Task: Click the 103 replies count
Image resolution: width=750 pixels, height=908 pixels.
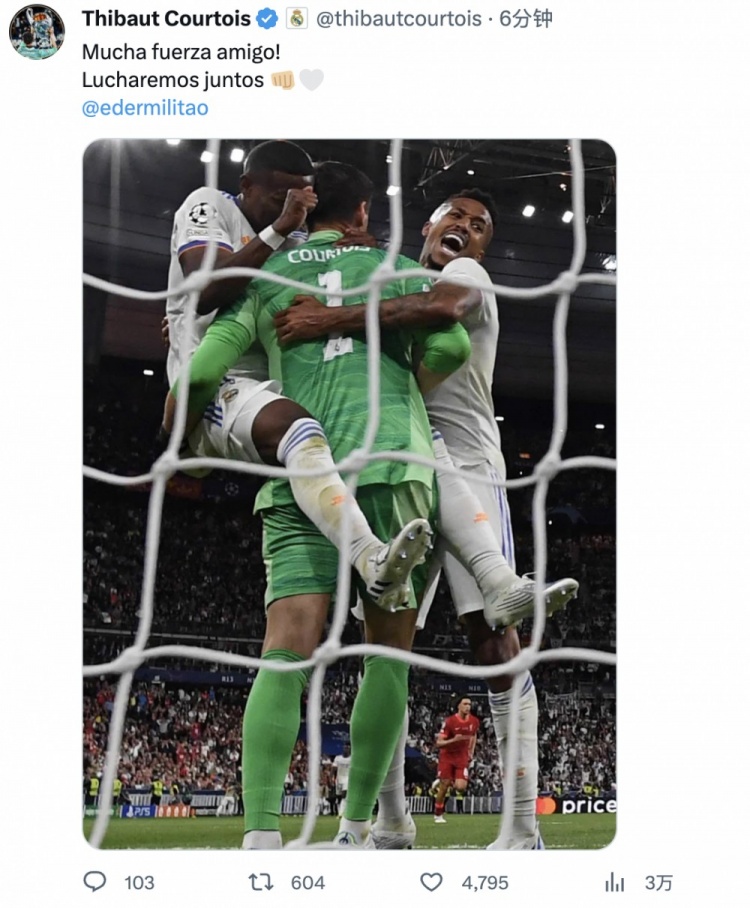Action: coord(140,883)
